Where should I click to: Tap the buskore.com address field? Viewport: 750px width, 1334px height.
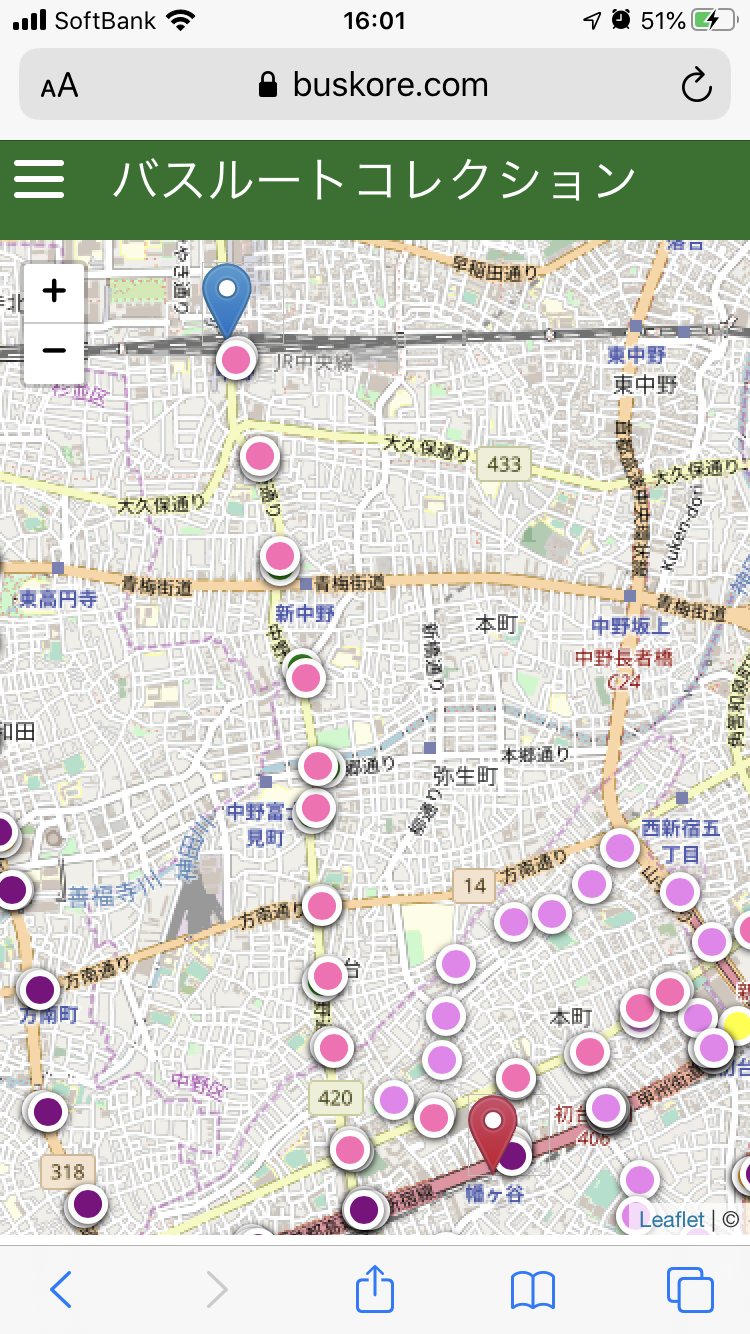tap(375, 85)
